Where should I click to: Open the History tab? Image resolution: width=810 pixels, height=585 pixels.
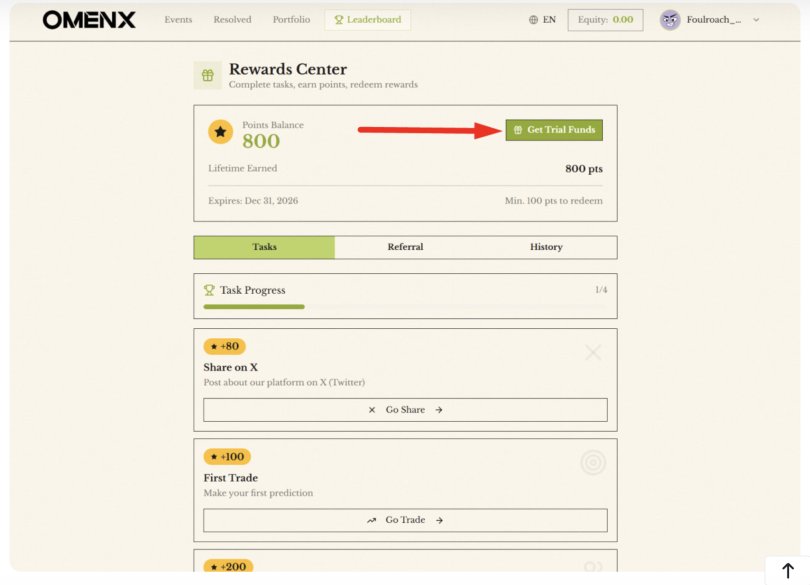(x=546, y=247)
